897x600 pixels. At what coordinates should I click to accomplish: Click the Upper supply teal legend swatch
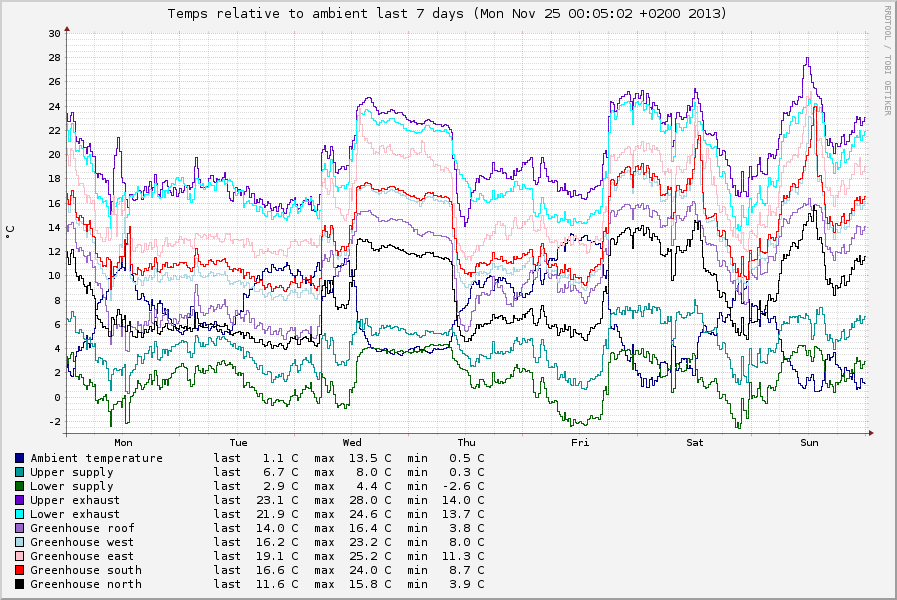(x=19, y=472)
